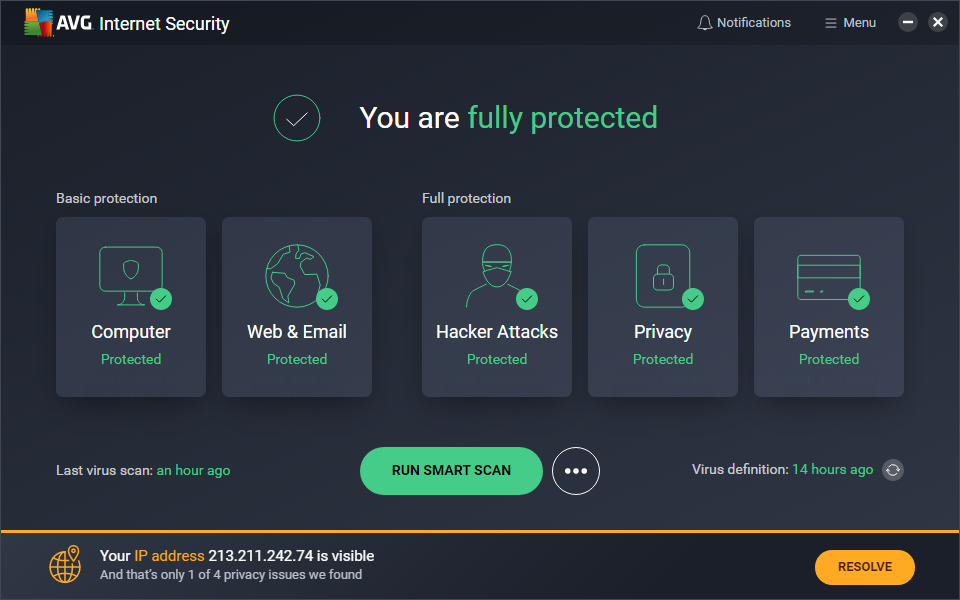Click the Privacy padlock icon
This screenshot has width=960, height=600.
tap(662, 275)
